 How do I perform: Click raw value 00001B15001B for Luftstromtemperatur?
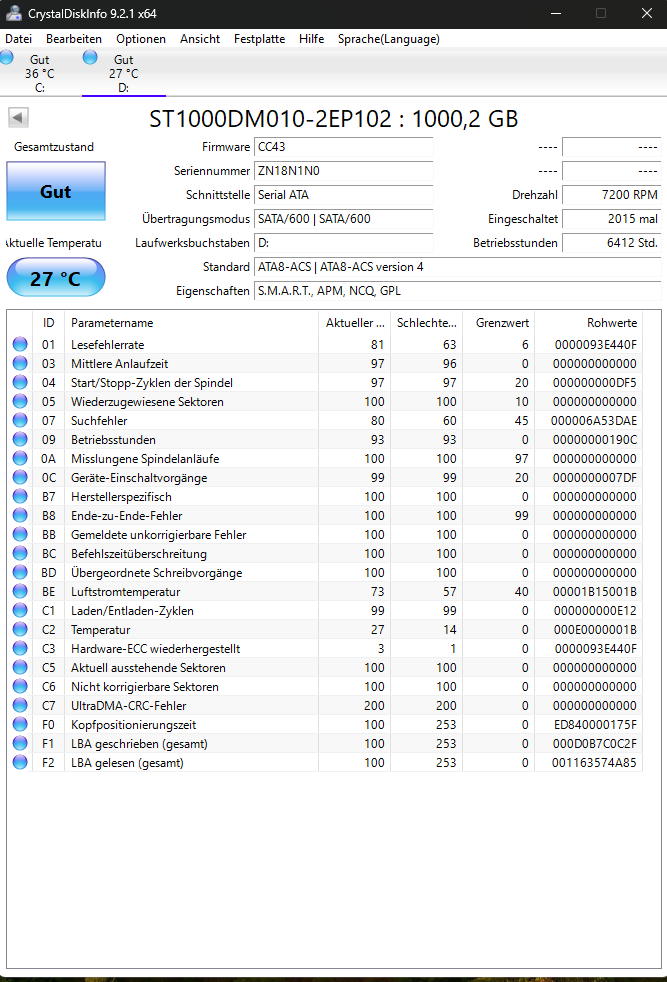click(x=595, y=592)
